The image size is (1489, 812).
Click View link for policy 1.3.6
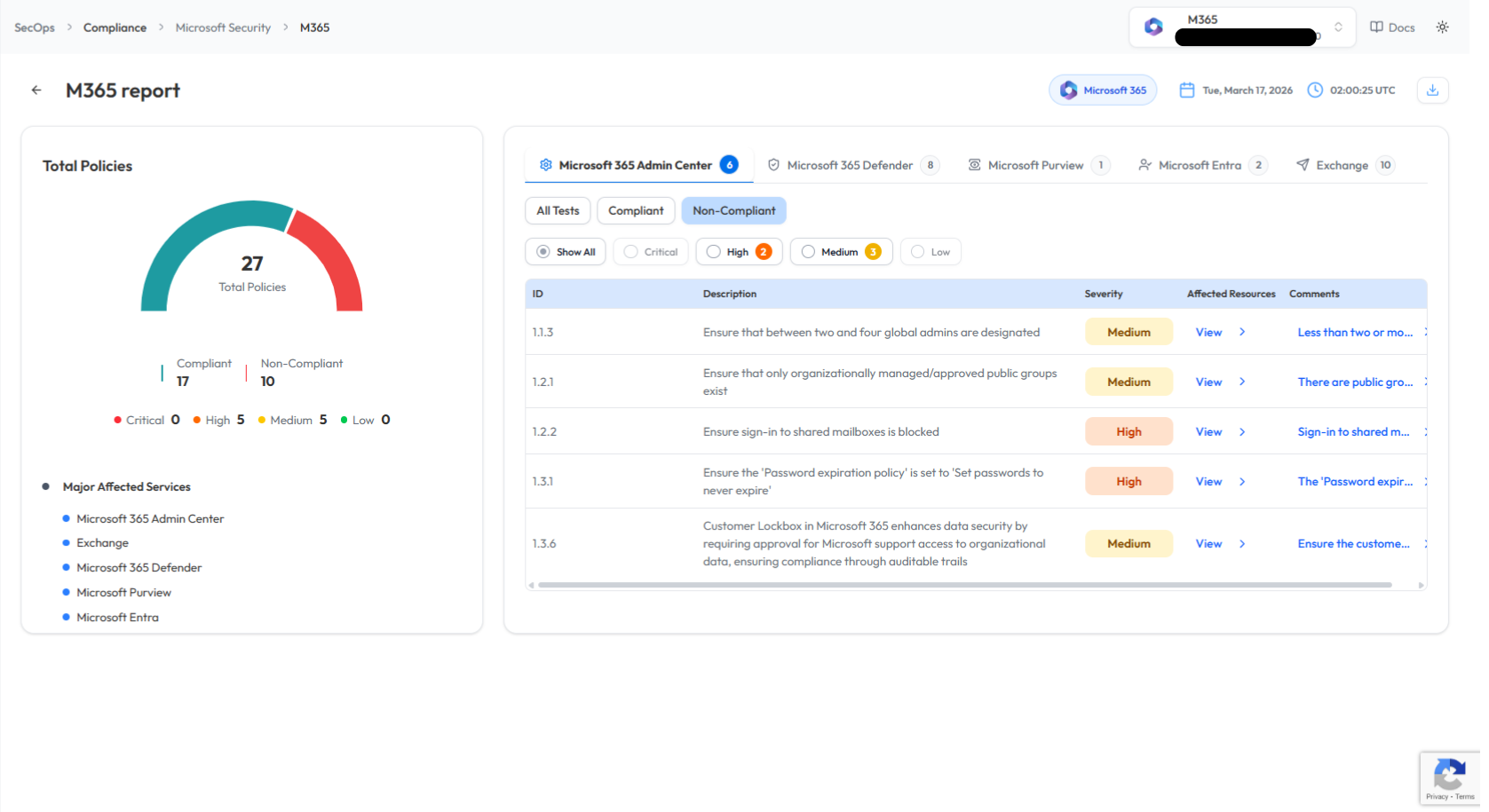tap(1208, 544)
